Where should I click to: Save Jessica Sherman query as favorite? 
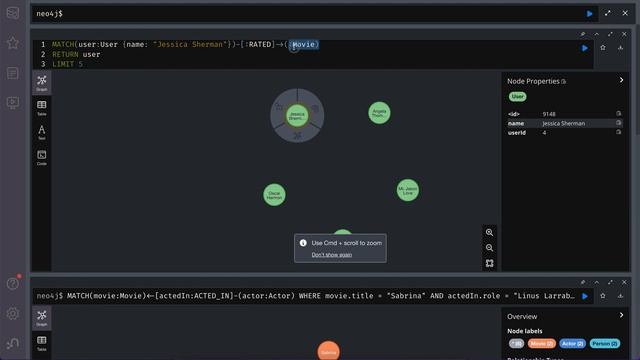point(603,48)
